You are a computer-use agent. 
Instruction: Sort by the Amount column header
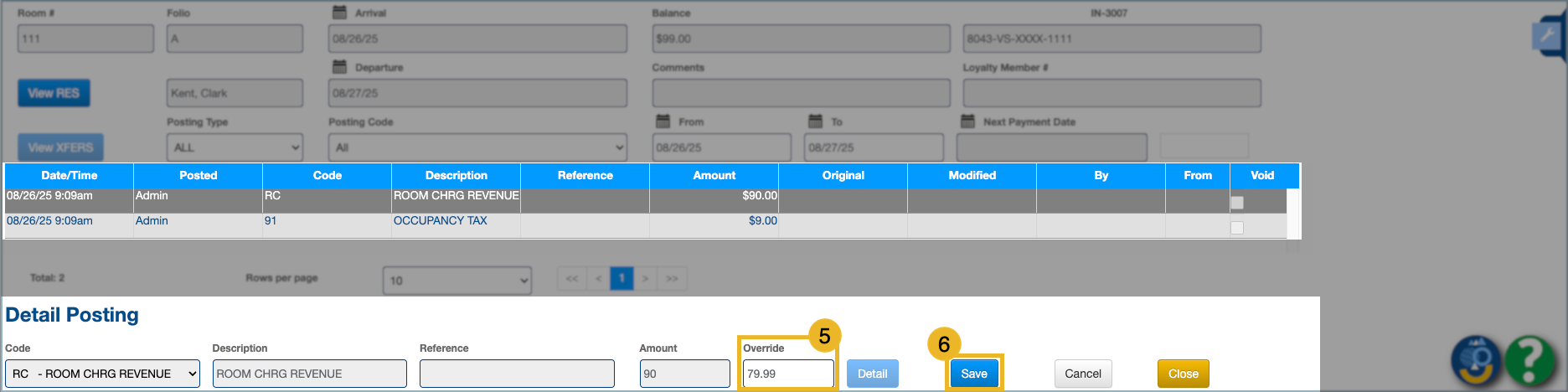[x=714, y=175]
